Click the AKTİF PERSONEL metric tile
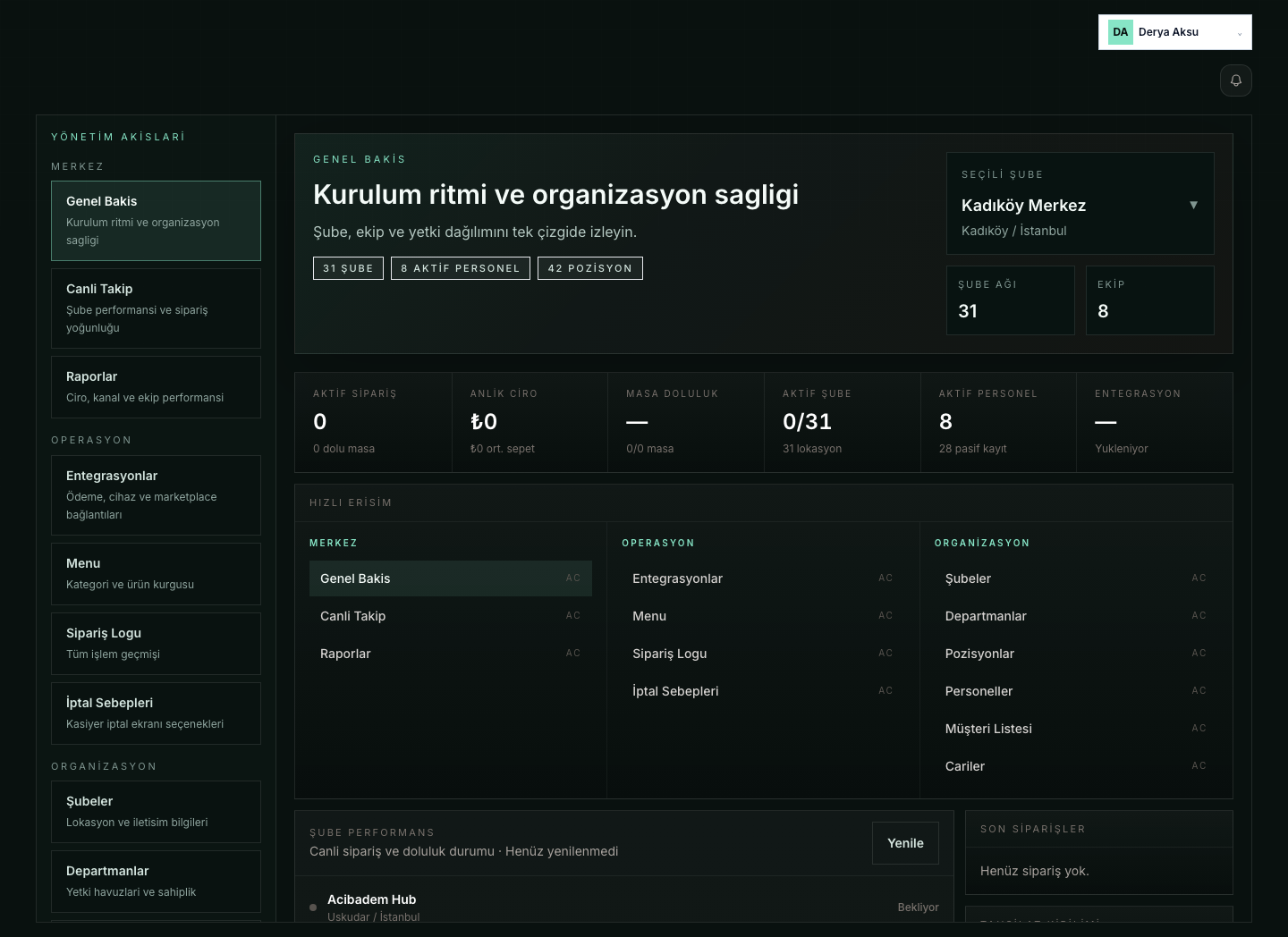 click(998, 422)
